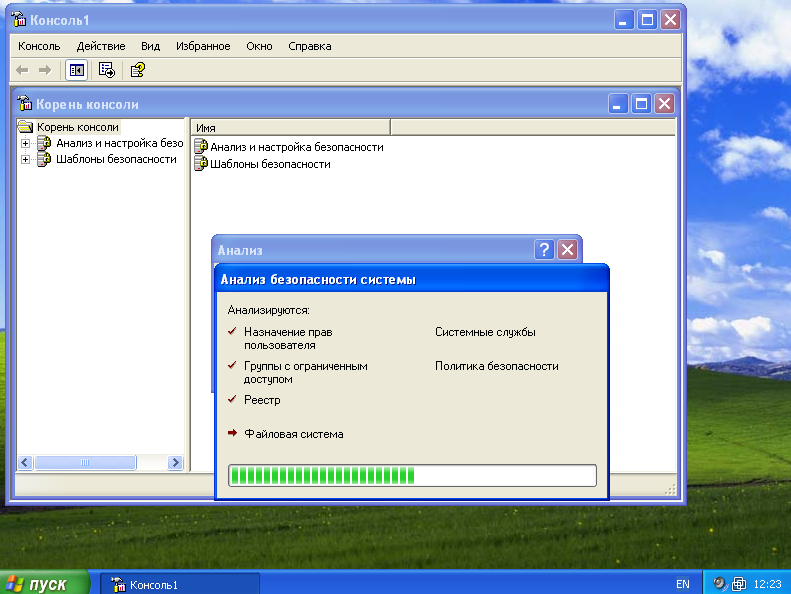791x594 pixels.
Task: Click the Файловая система item text
Action: point(294,434)
